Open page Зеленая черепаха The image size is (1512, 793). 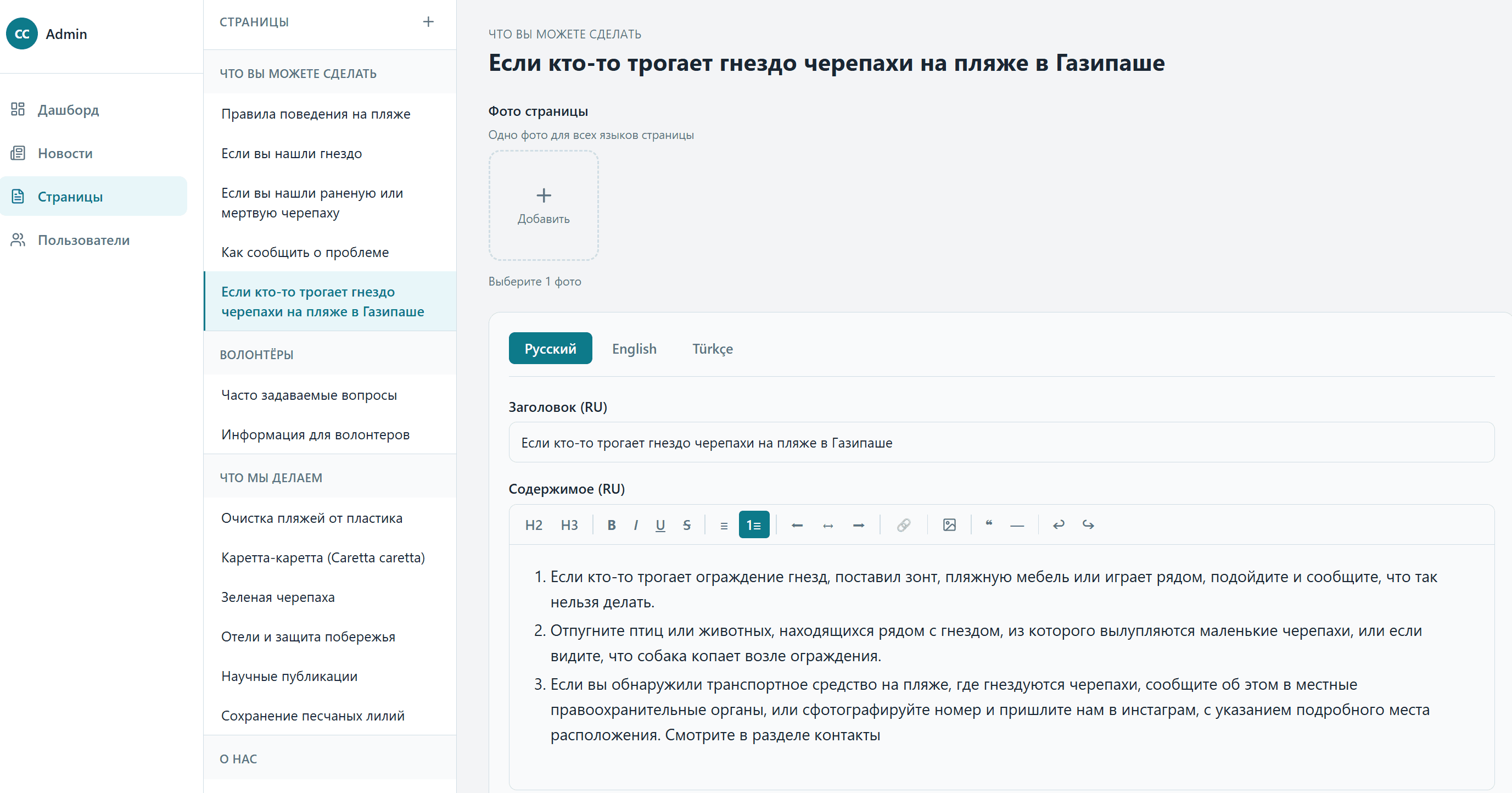(x=330, y=597)
